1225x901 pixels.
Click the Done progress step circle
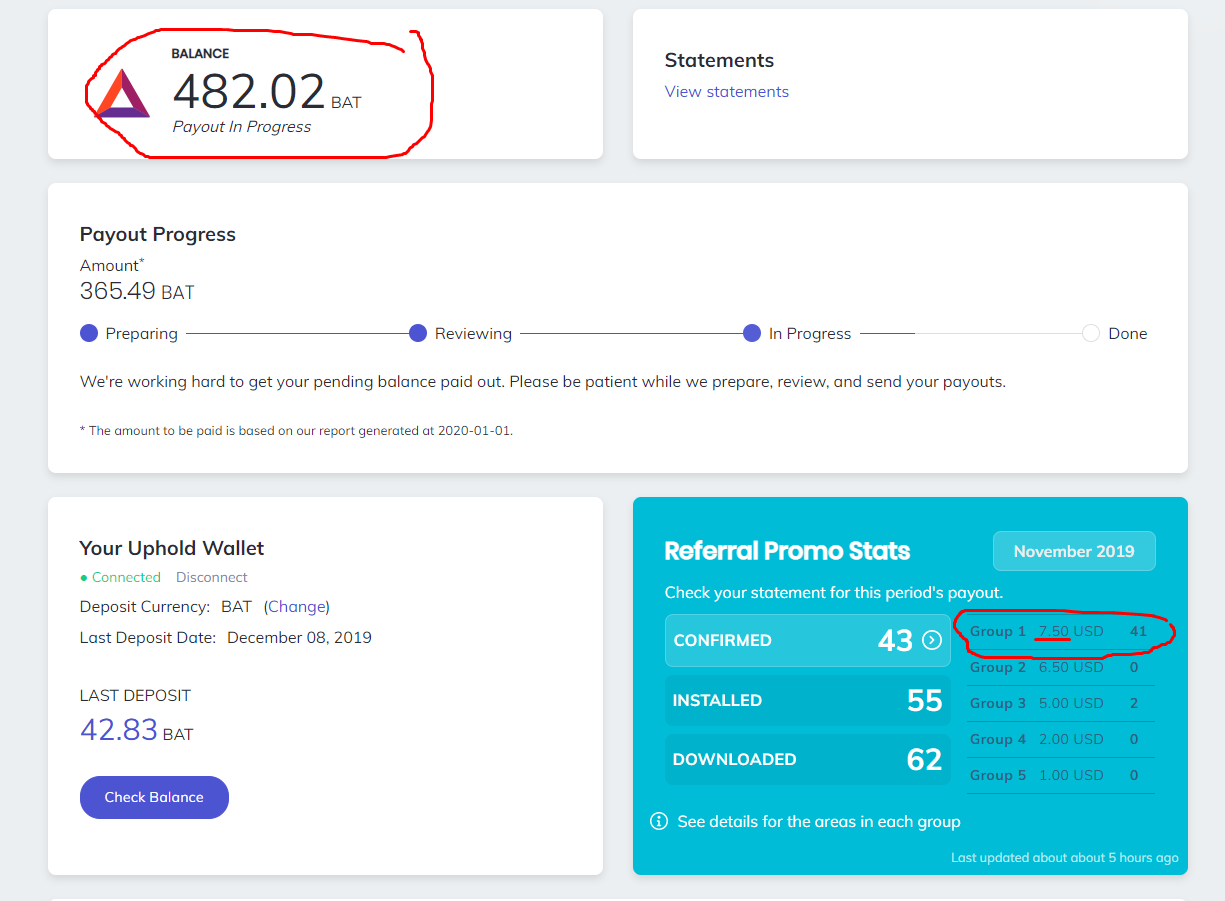pyautogui.click(x=1091, y=333)
